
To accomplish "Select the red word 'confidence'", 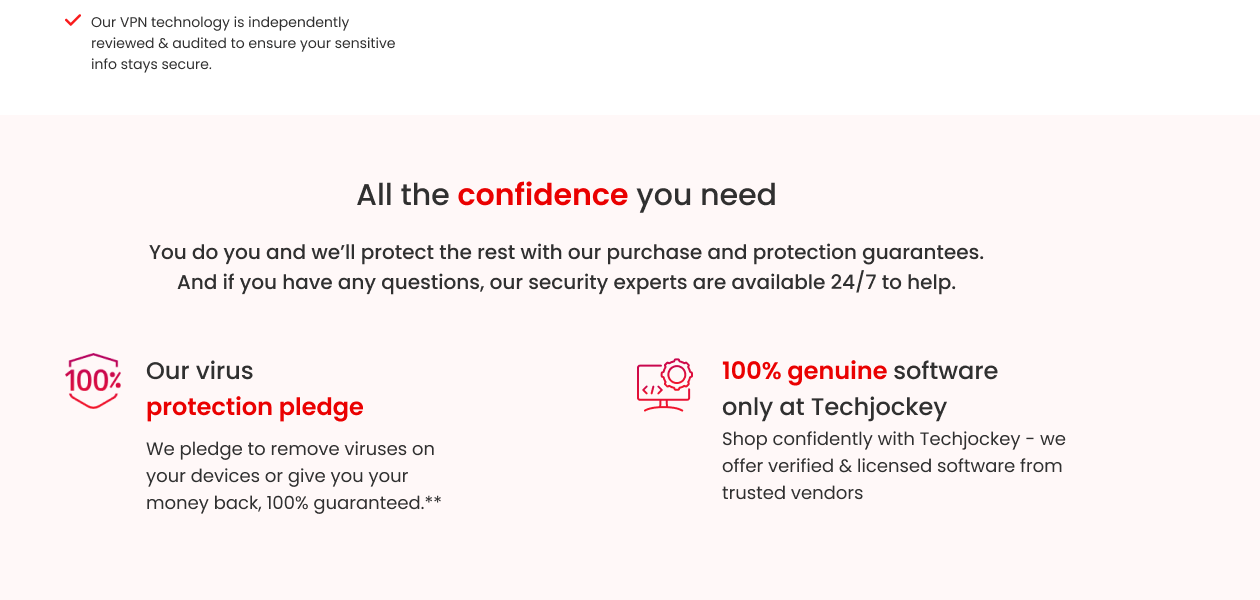I will pos(542,194).
